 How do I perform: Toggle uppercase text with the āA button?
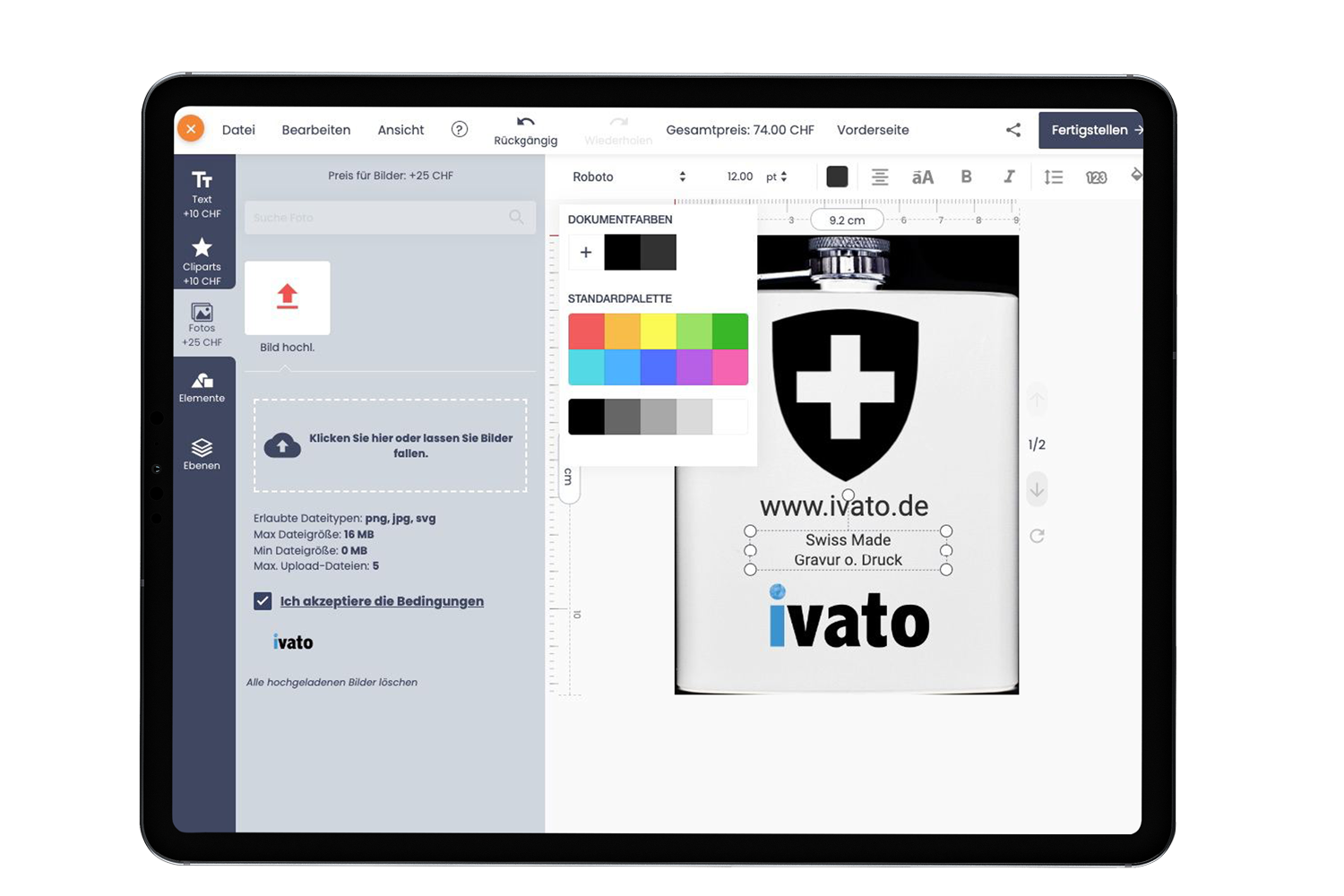[922, 177]
